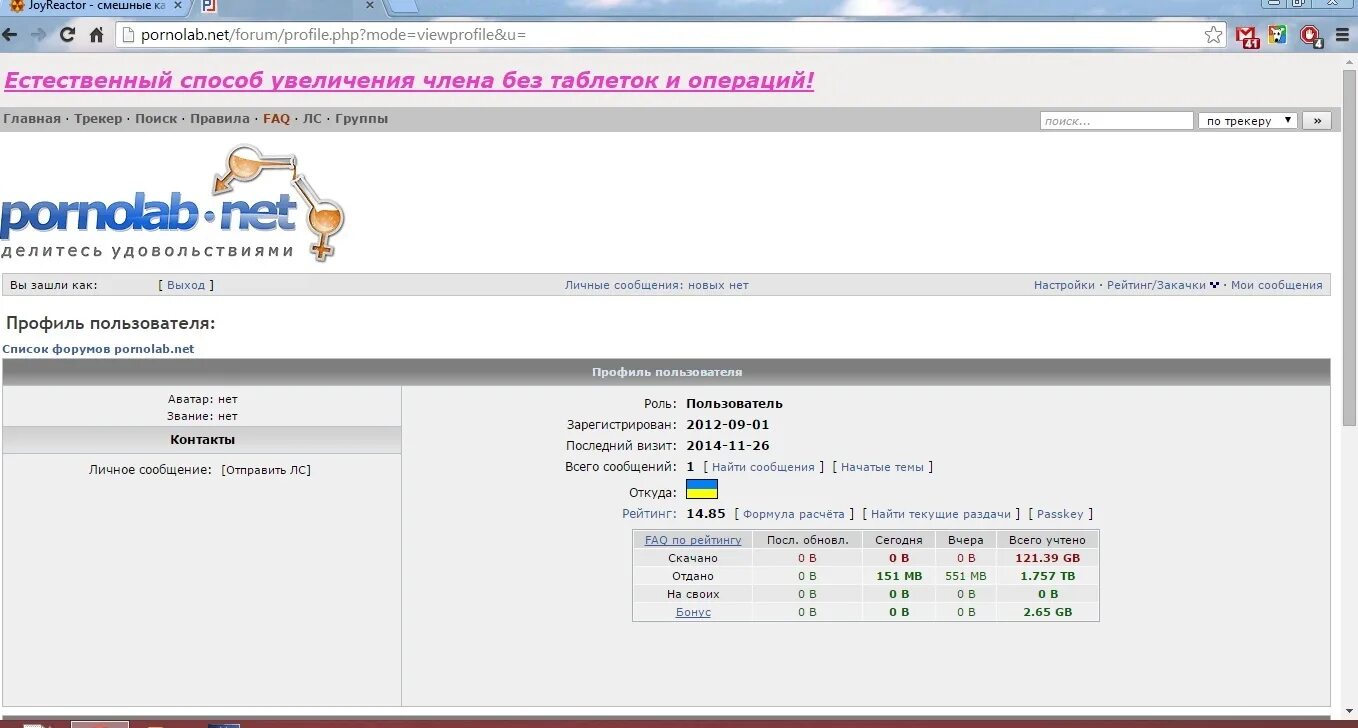Log out via the Выход link

(186, 285)
